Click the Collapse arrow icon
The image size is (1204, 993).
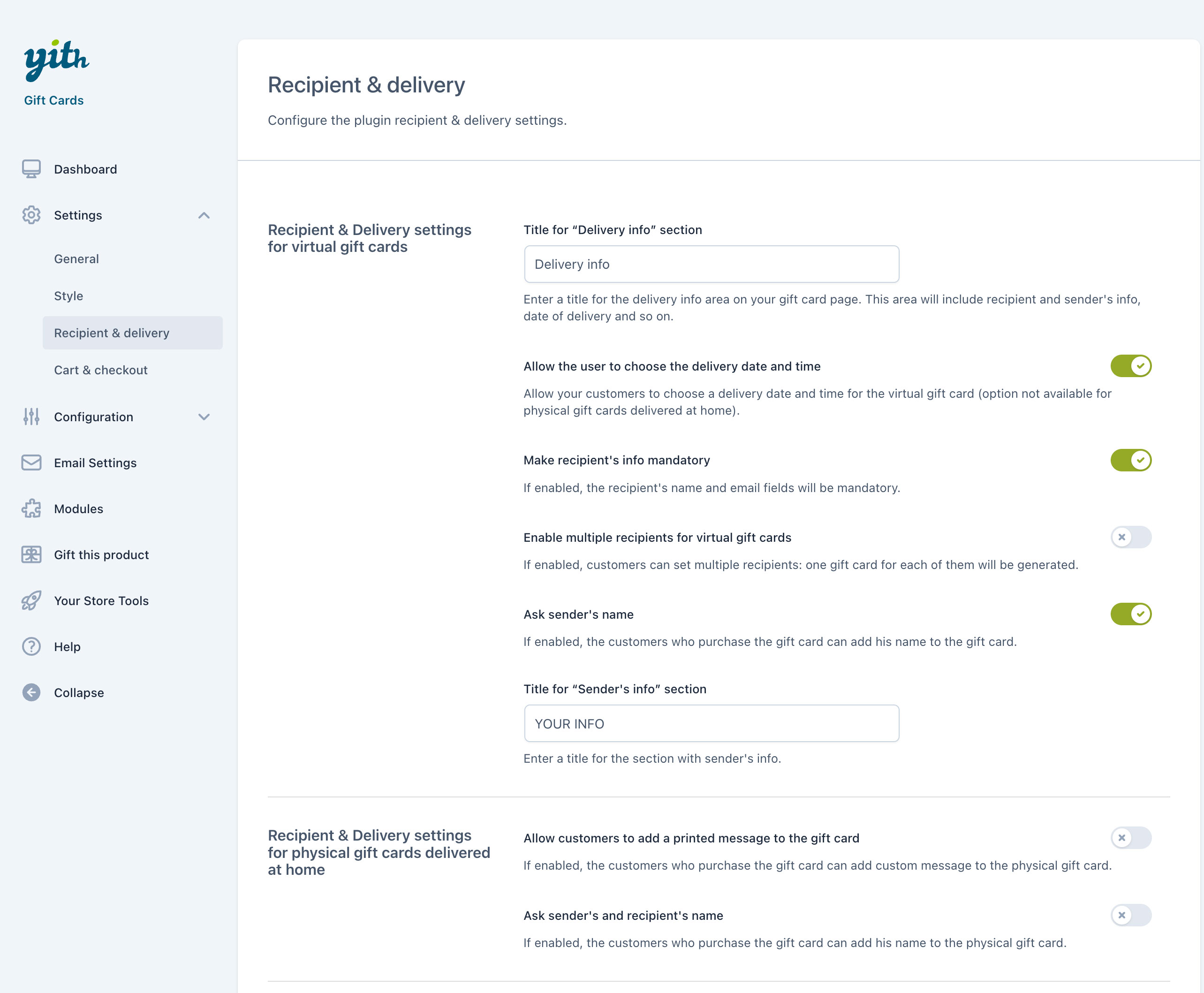[31, 693]
